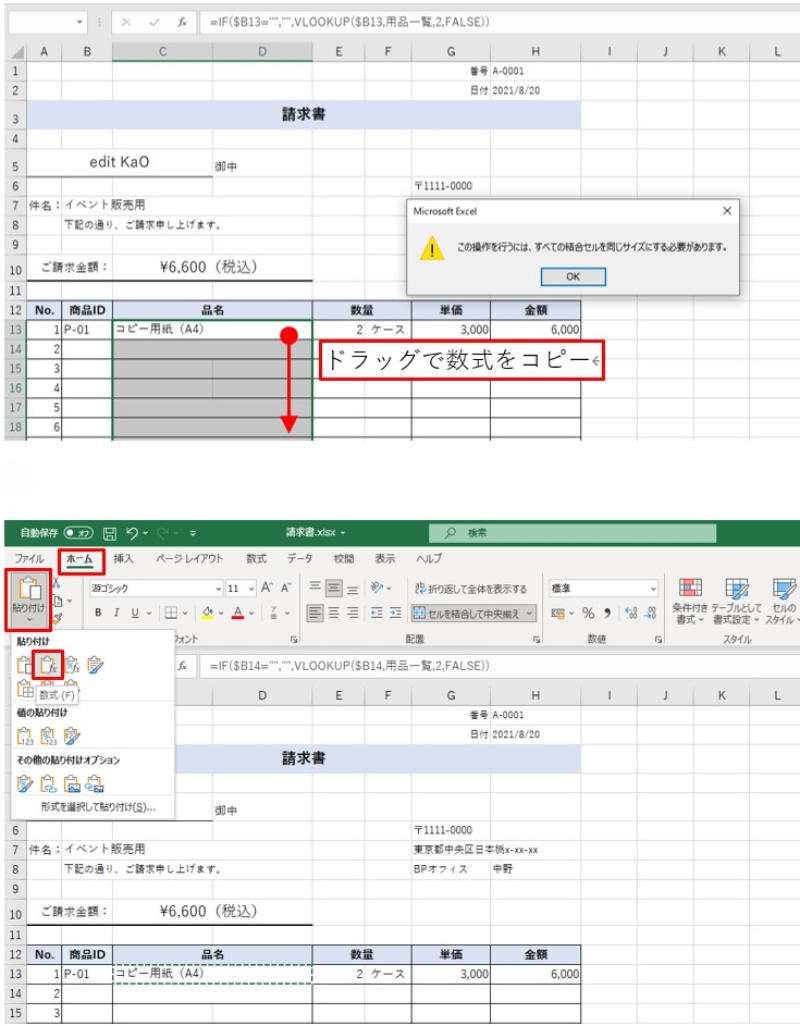Click the save icon in the title bar
Image resolution: width=800 pixels, height=1026 pixels.
110,533
